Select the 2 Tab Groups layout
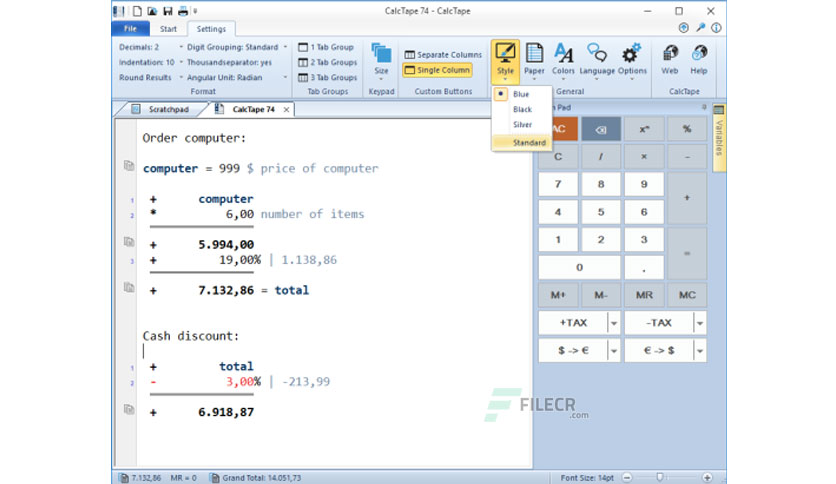 [327, 62]
